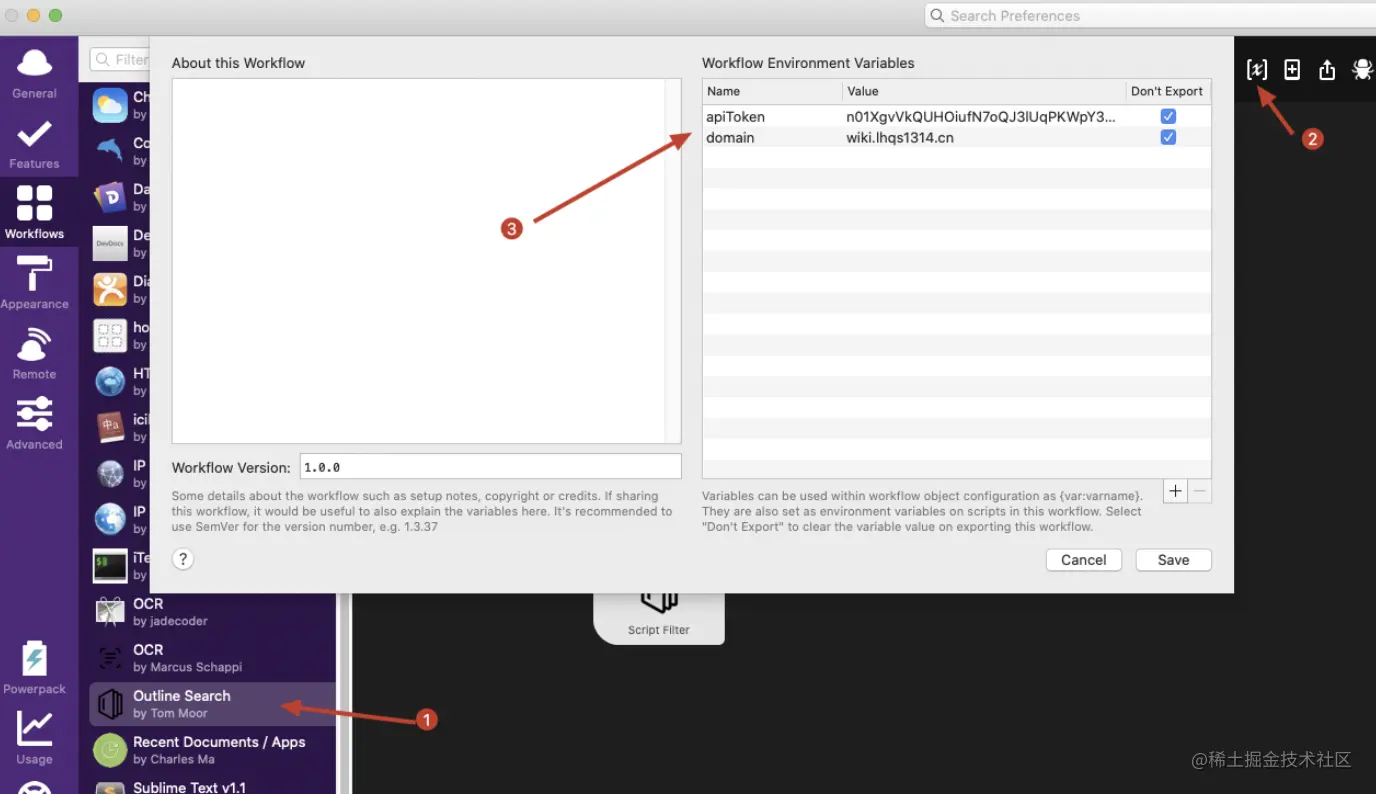Add a new environment variable with plus
1376x794 pixels.
pyautogui.click(x=1176, y=491)
